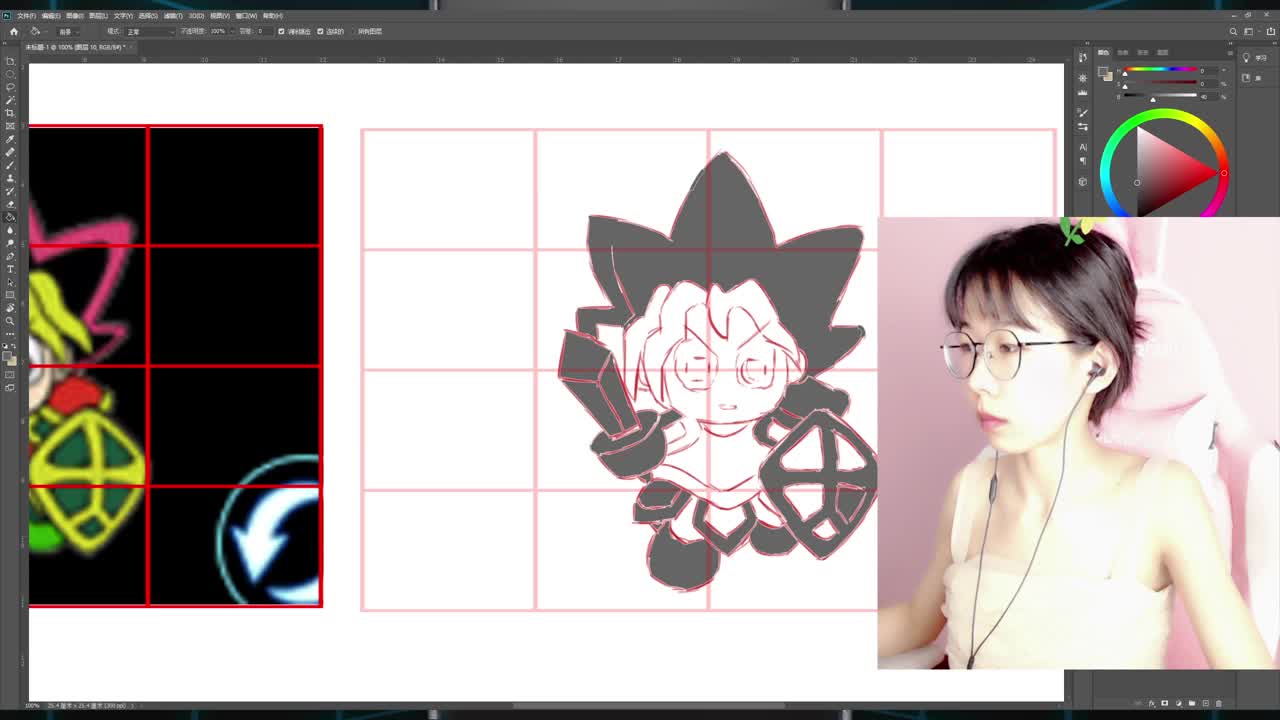Open the 帮助(H) menu
1280x720 pixels.
[x=272, y=16]
